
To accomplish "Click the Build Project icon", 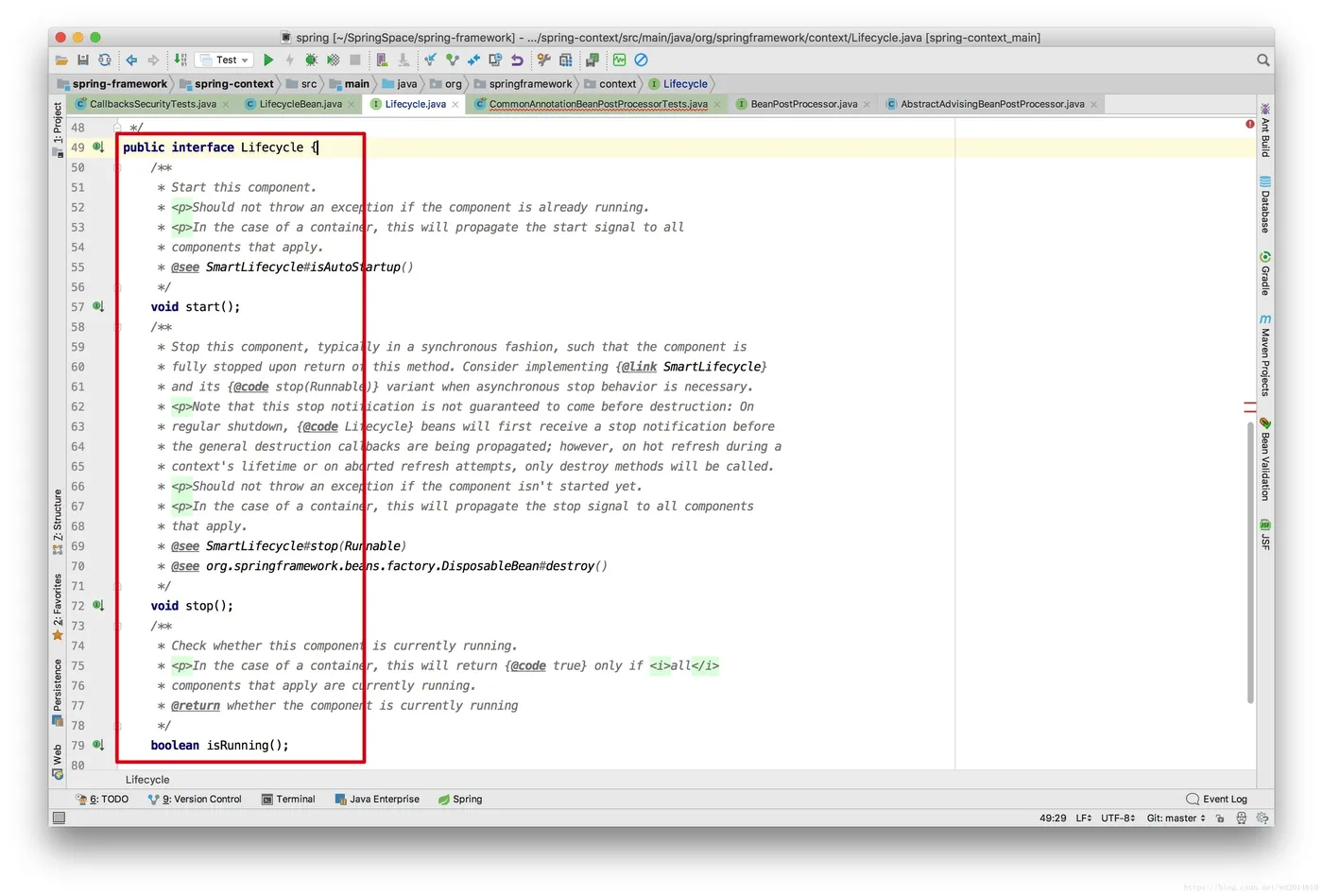I will 180,60.
